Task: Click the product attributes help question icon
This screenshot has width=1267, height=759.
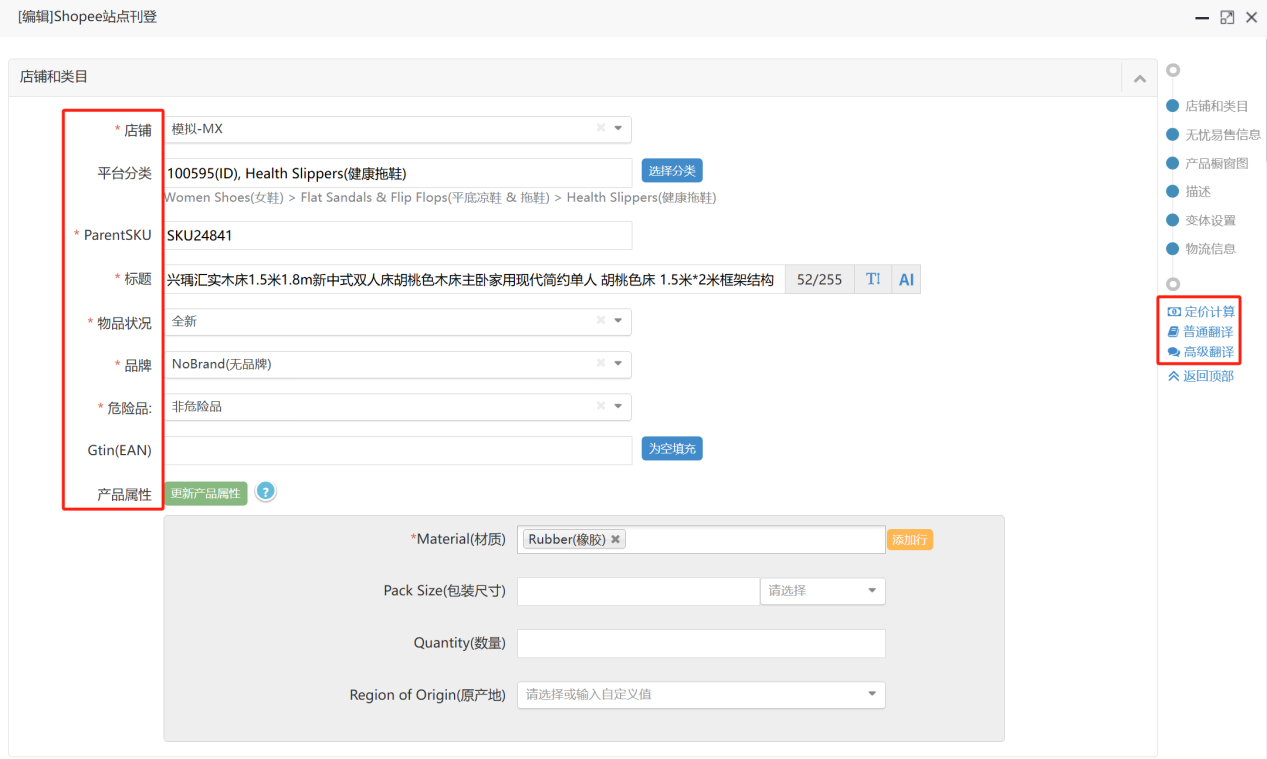Action: click(265, 492)
